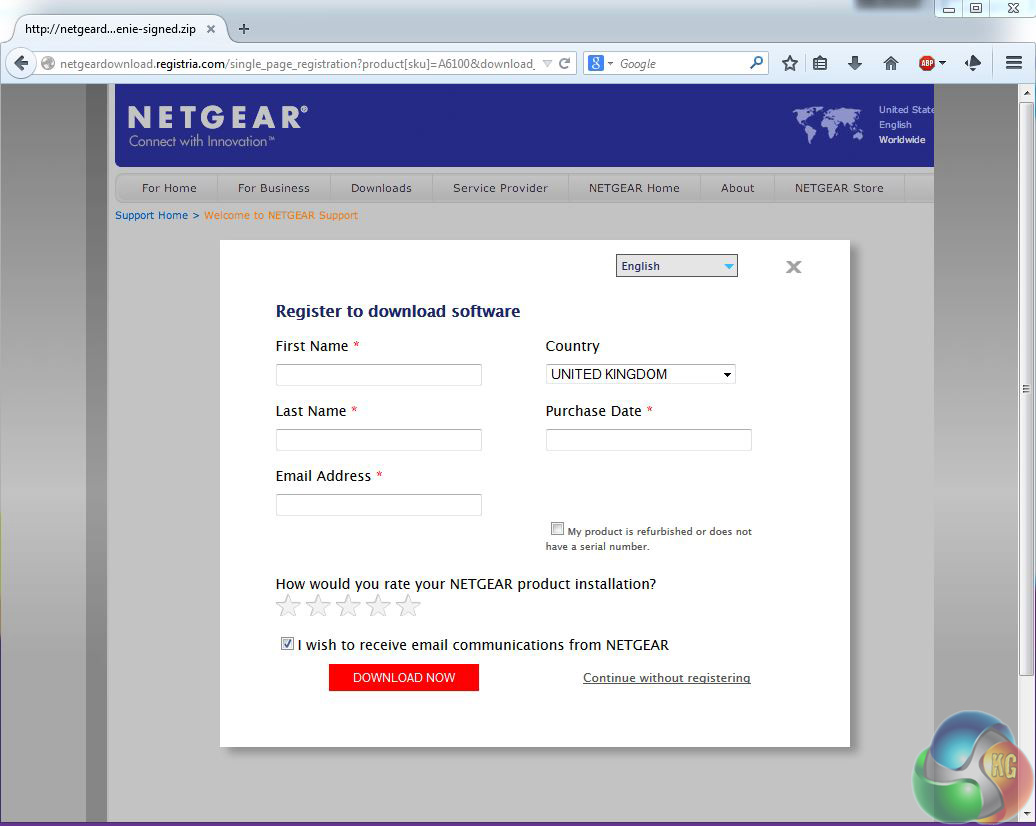Open the Downloads menu item
Image resolution: width=1036 pixels, height=826 pixels.
coord(381,188)
